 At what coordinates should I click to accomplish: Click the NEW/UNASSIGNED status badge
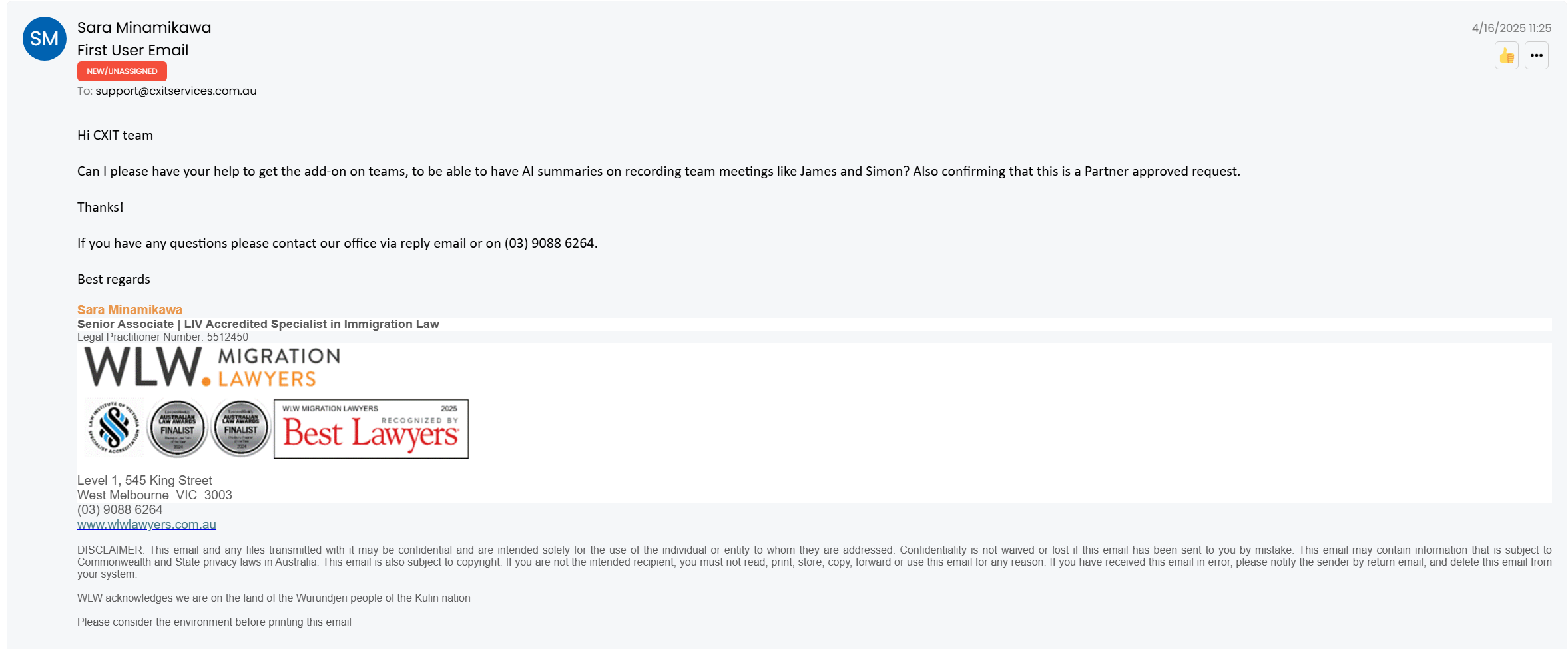(122, 71)
